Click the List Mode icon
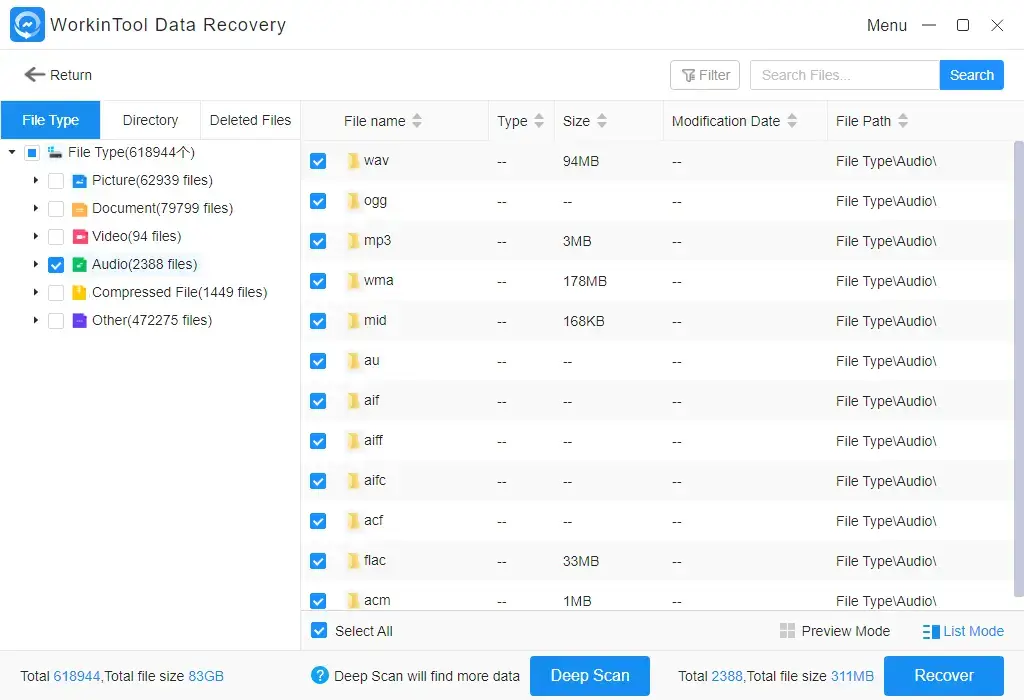This screenshot has height=700, width=1024. coord(931,631)
